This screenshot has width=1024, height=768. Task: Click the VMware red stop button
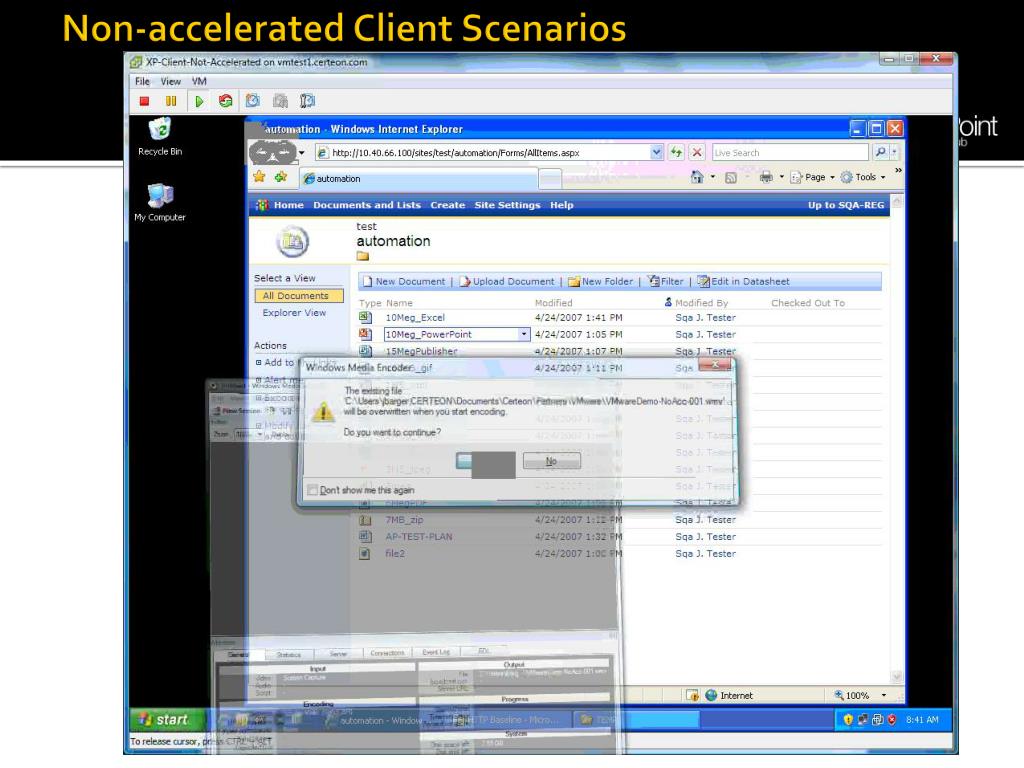[x=144, y=101]
